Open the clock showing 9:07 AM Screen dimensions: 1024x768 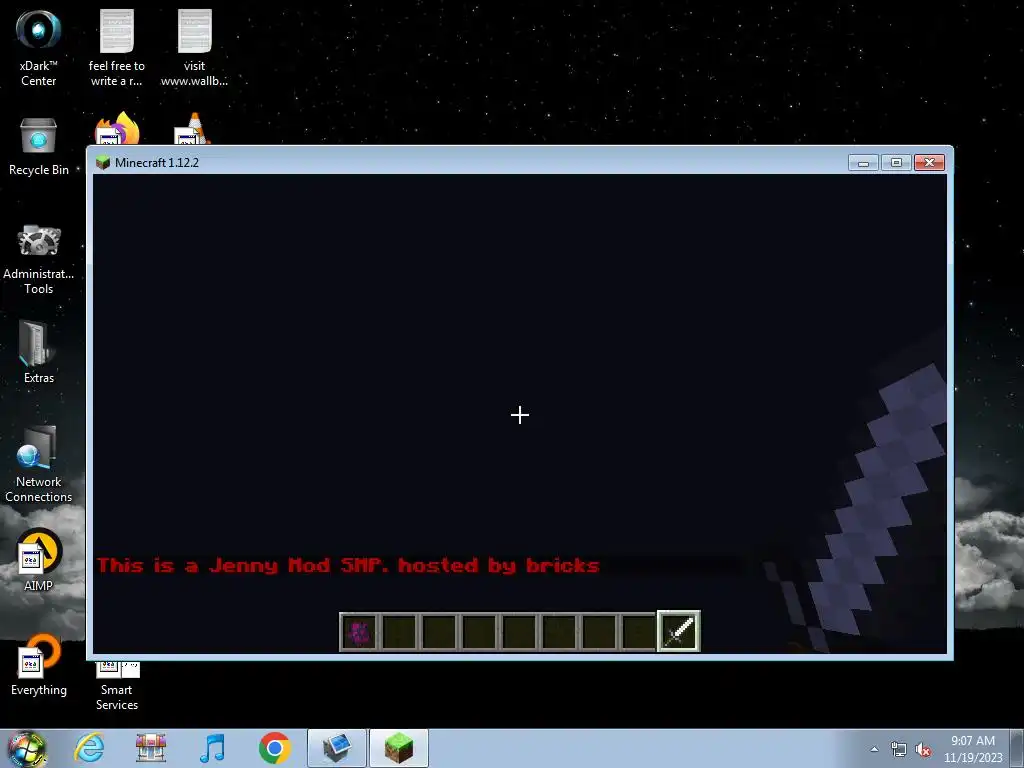coord(973,749)
